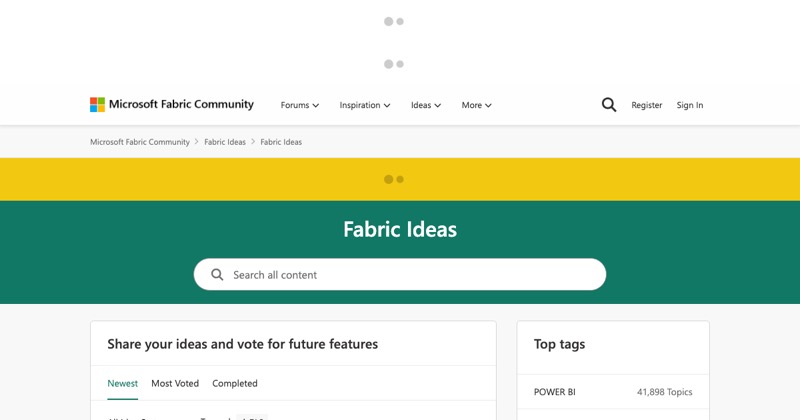Click the Microsoft logo in the header
This screenshot has width=800, height=420.
tap(97, 105)
